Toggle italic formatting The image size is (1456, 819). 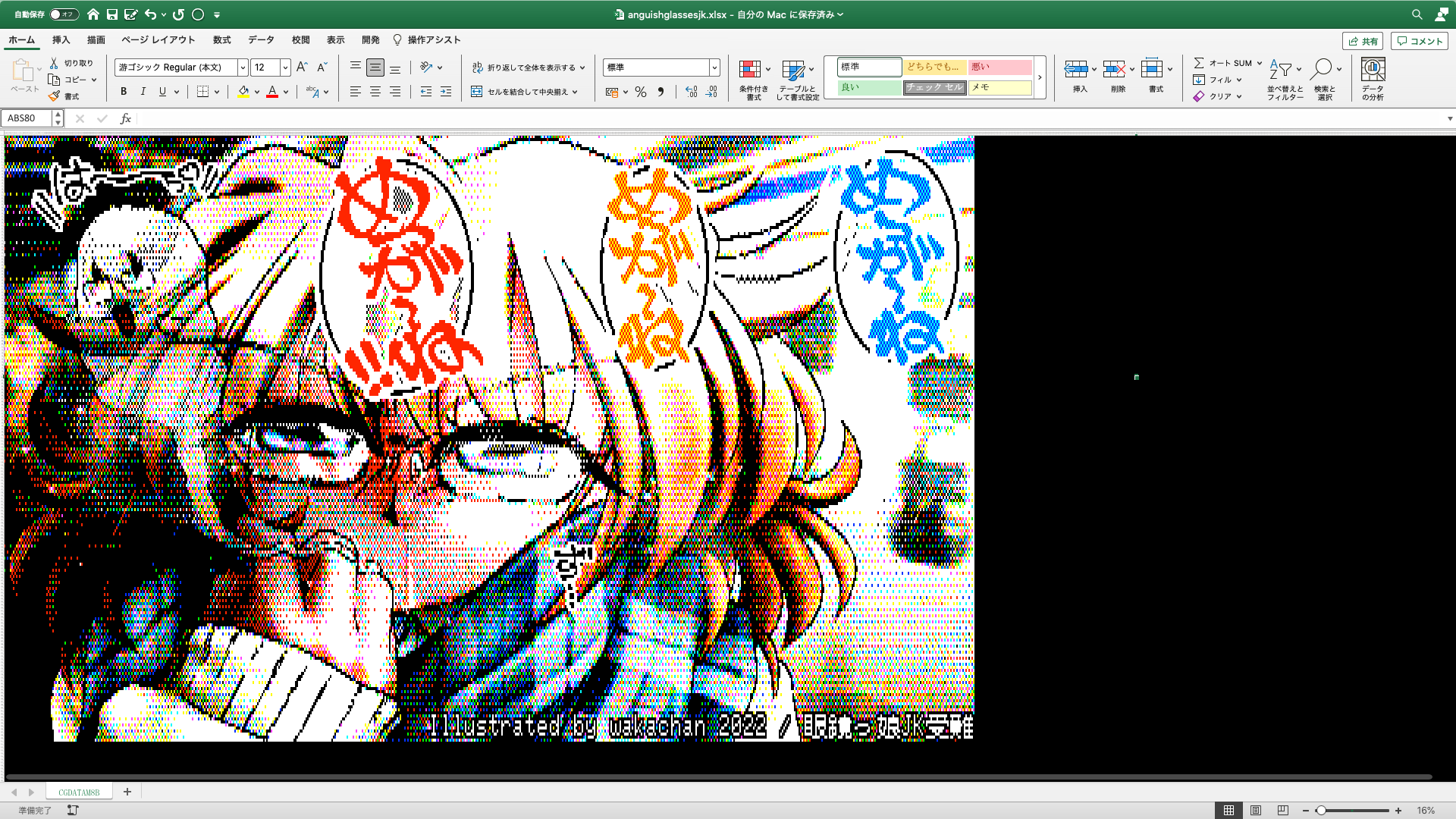(143, 92)
